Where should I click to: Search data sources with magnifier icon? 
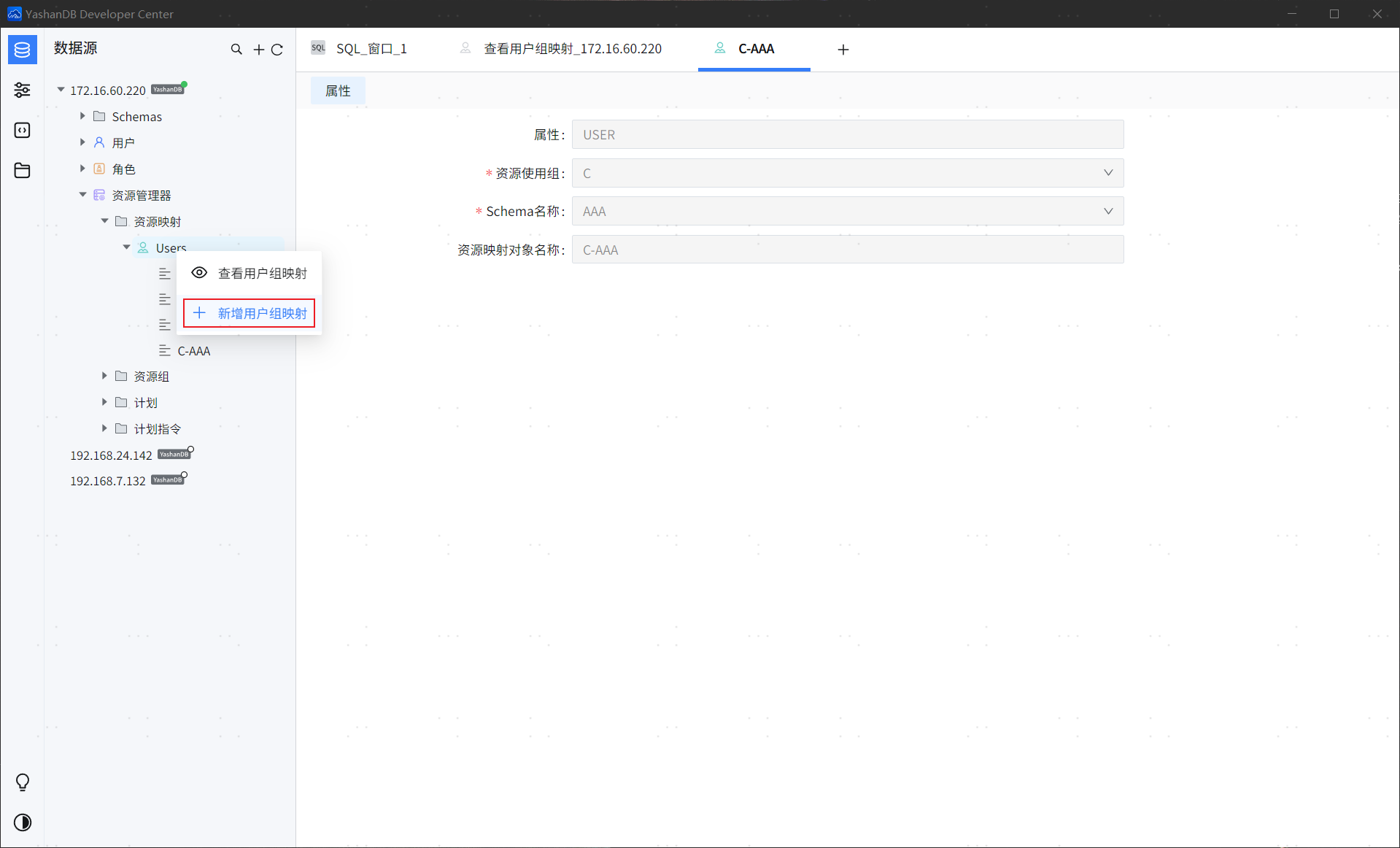[x=236, y=50]
